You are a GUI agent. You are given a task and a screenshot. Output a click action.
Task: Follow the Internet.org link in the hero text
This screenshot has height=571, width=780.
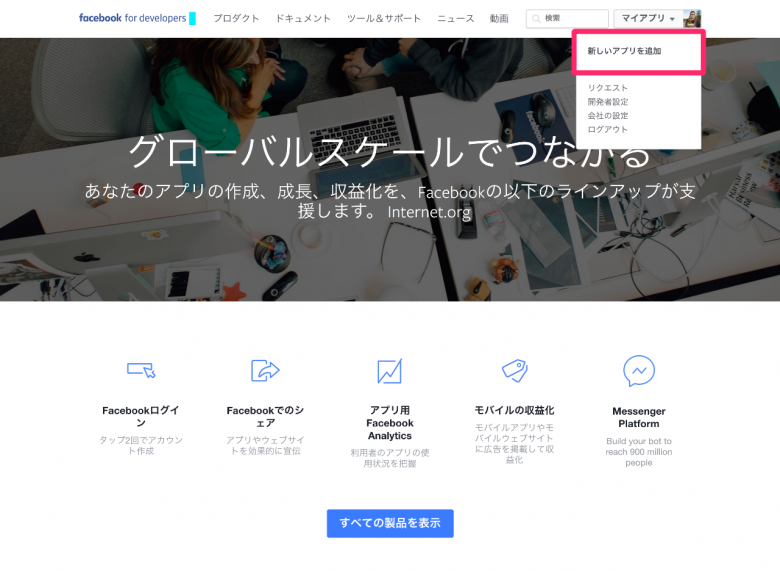click(x=429, y=212)
